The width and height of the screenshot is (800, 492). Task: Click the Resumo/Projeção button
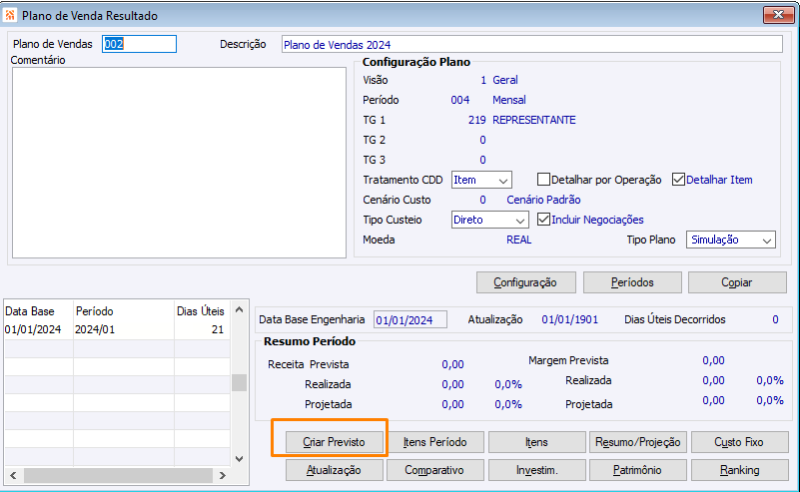(x=638, y=442)
